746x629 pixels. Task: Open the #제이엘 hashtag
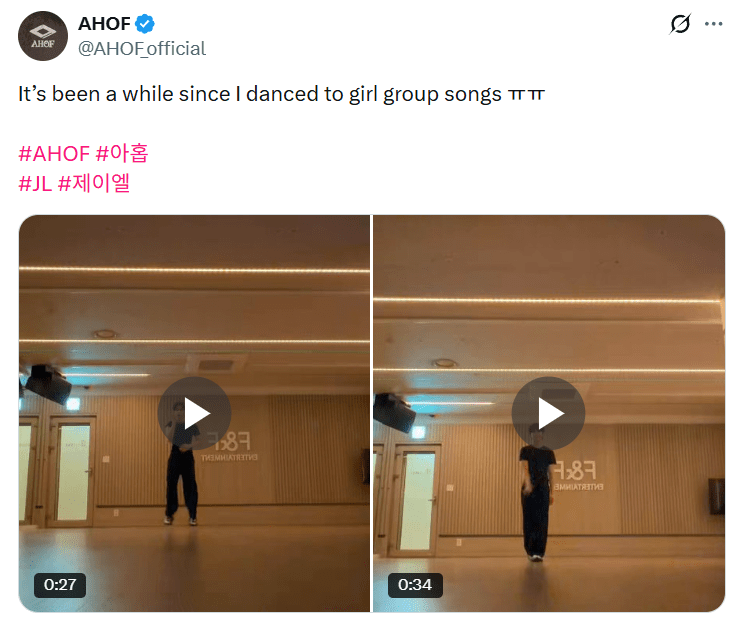click(94, 183)
